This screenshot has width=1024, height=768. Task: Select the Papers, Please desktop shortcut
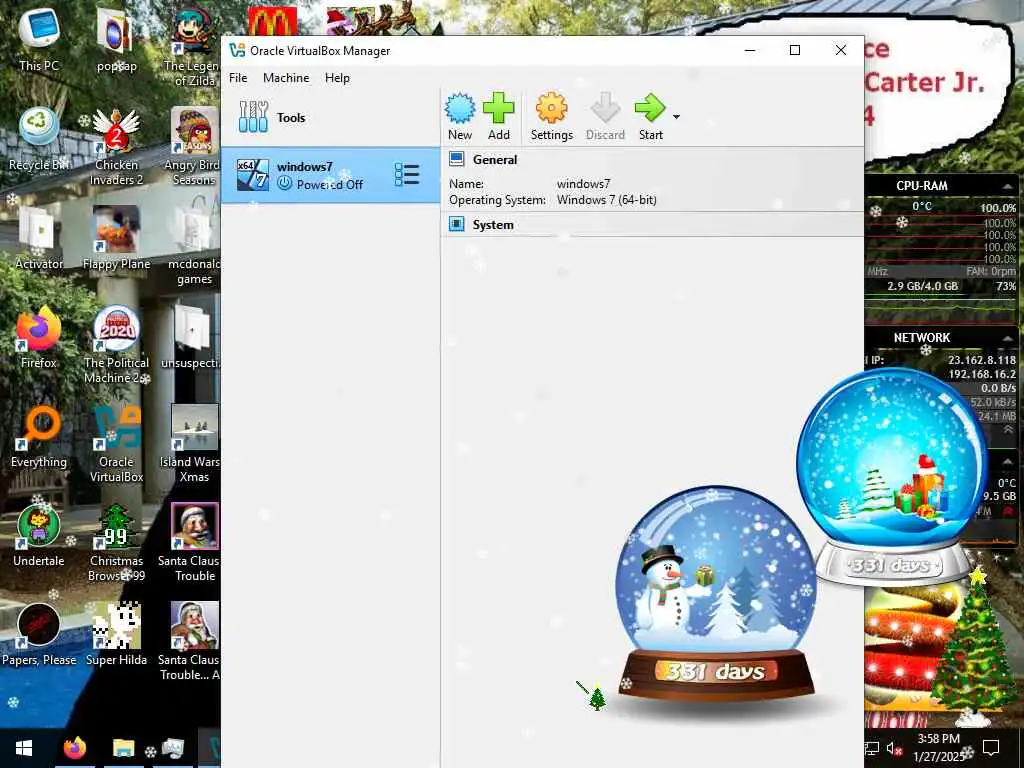(39, 635)
